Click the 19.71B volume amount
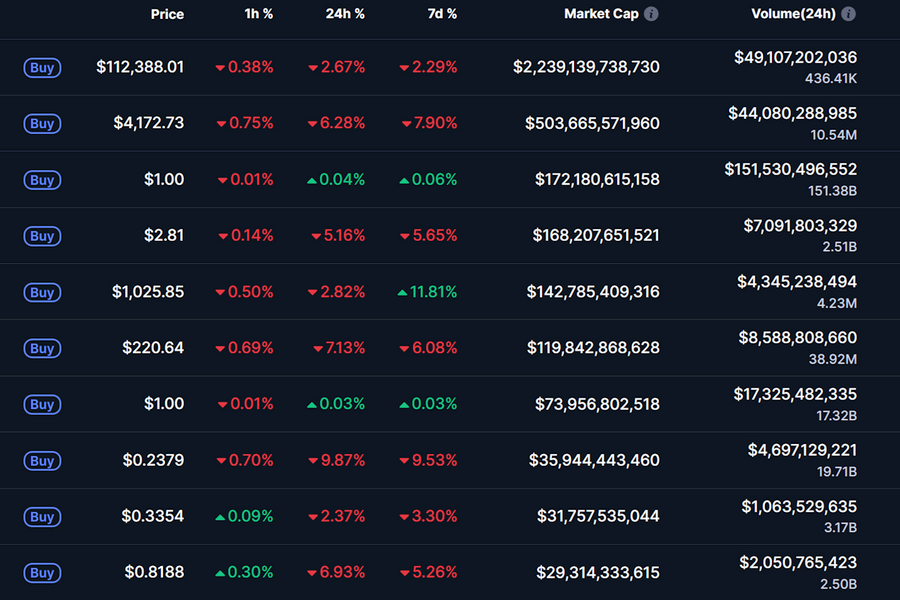This screenshot has height=600, width=900. coord(837,472)
